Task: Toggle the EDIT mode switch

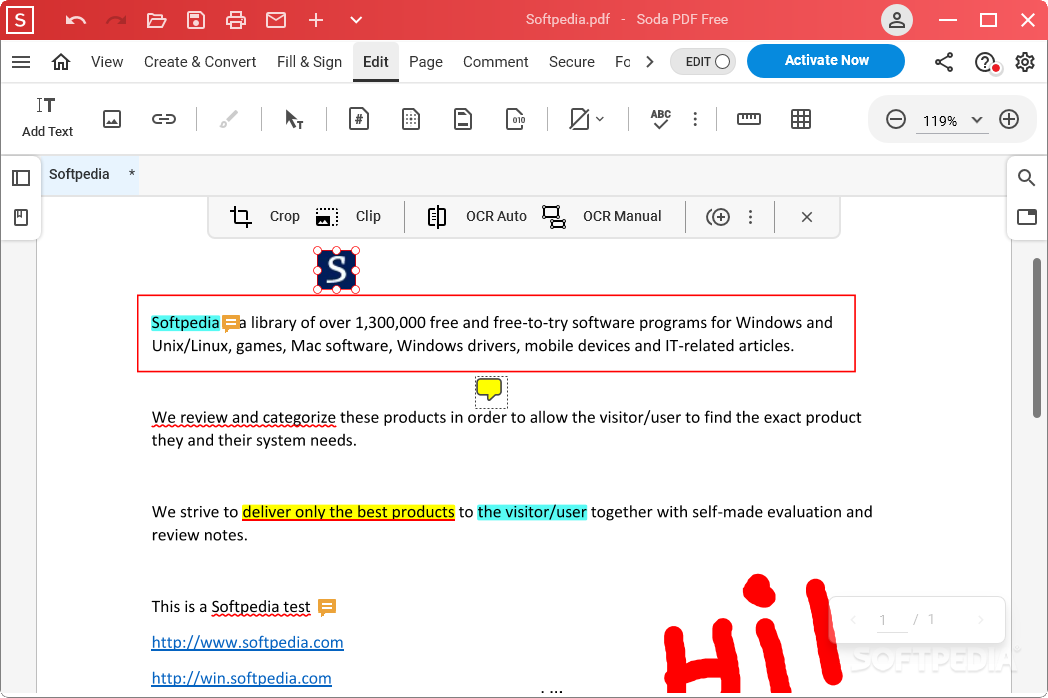Action: [703, 62]
